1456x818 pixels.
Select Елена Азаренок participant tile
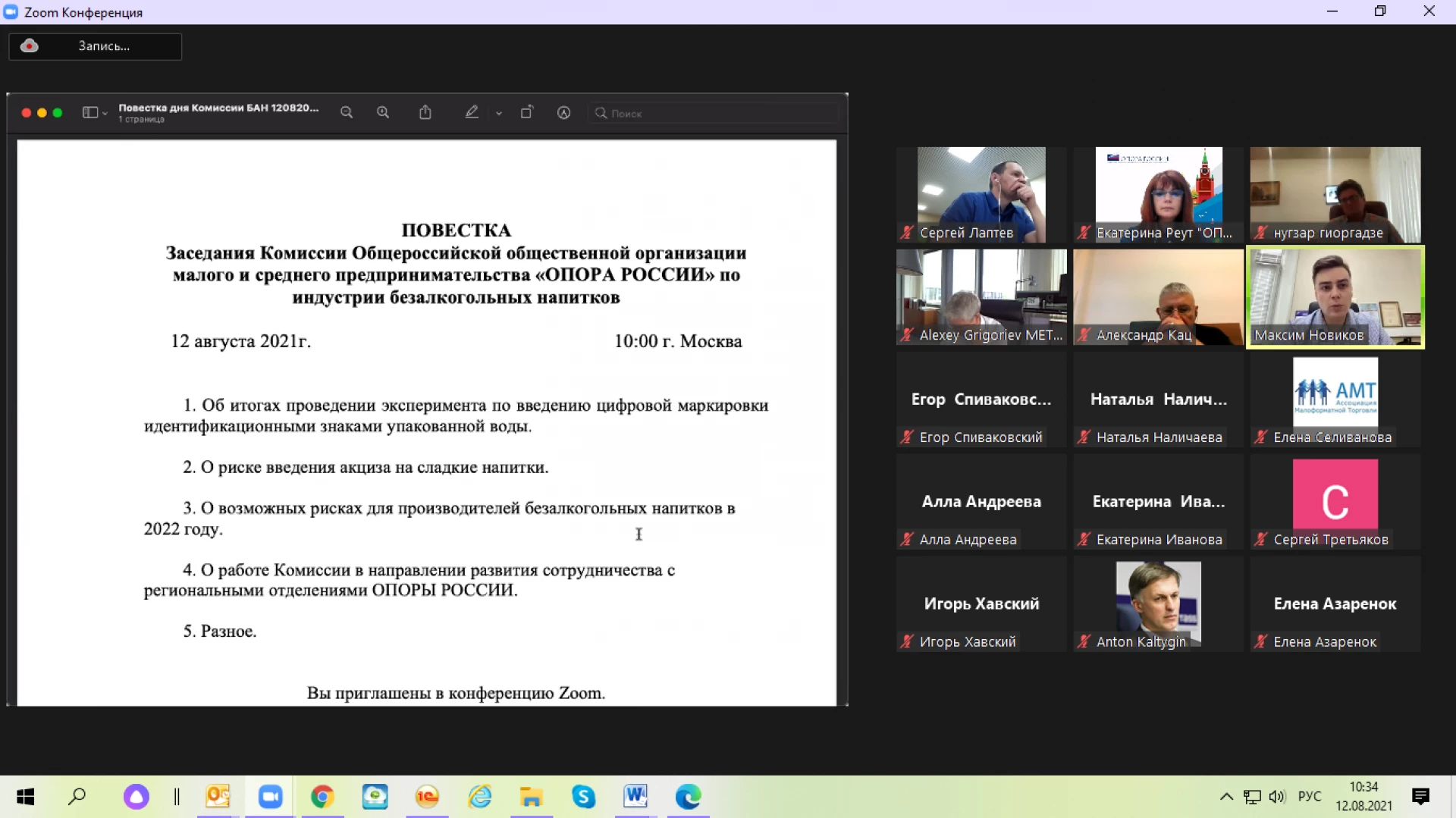[x=1335, y=604]
